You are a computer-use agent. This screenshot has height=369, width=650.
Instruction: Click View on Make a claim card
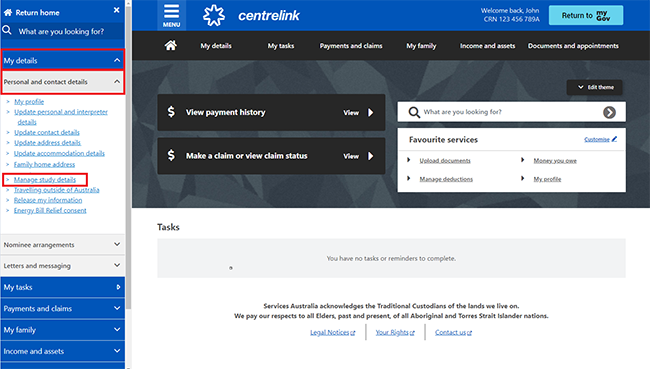click(x=351, y=156)
